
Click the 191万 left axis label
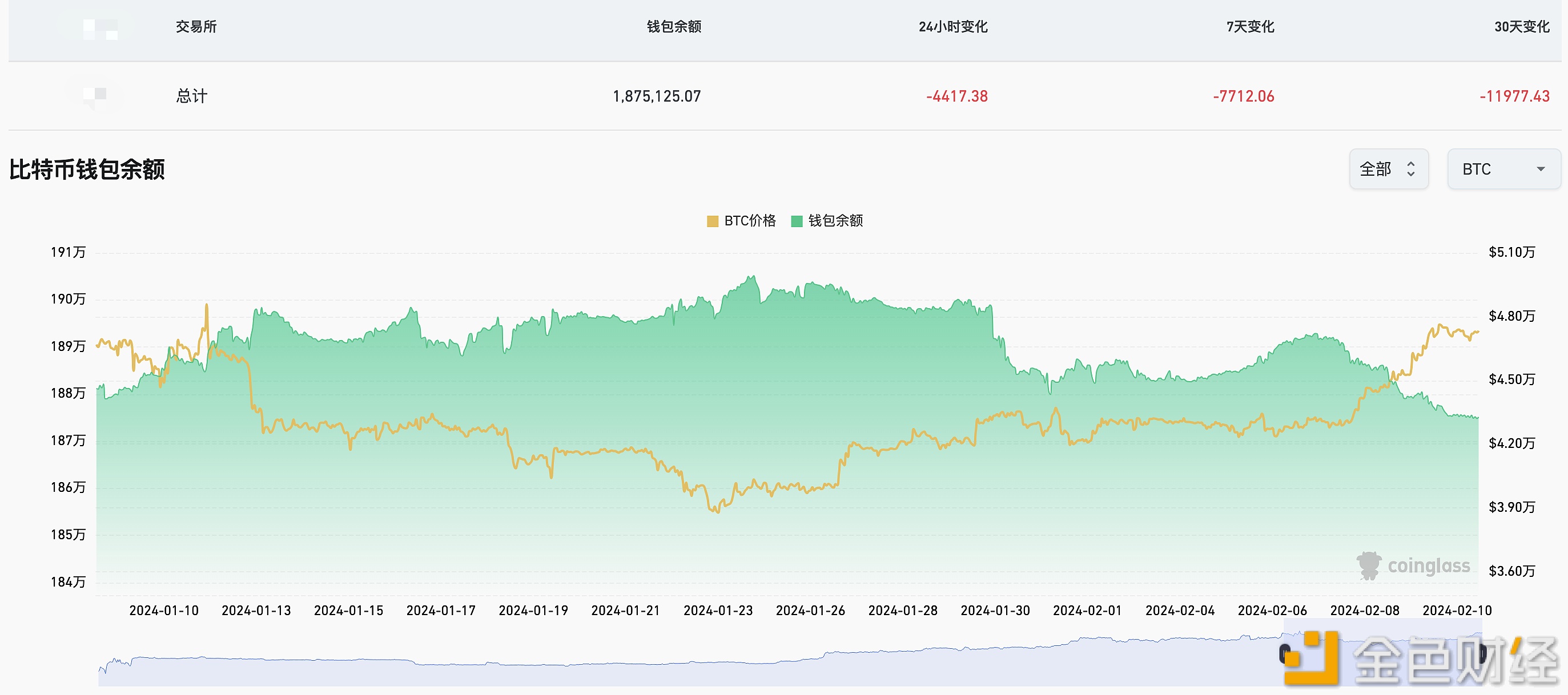click(68, 252)
